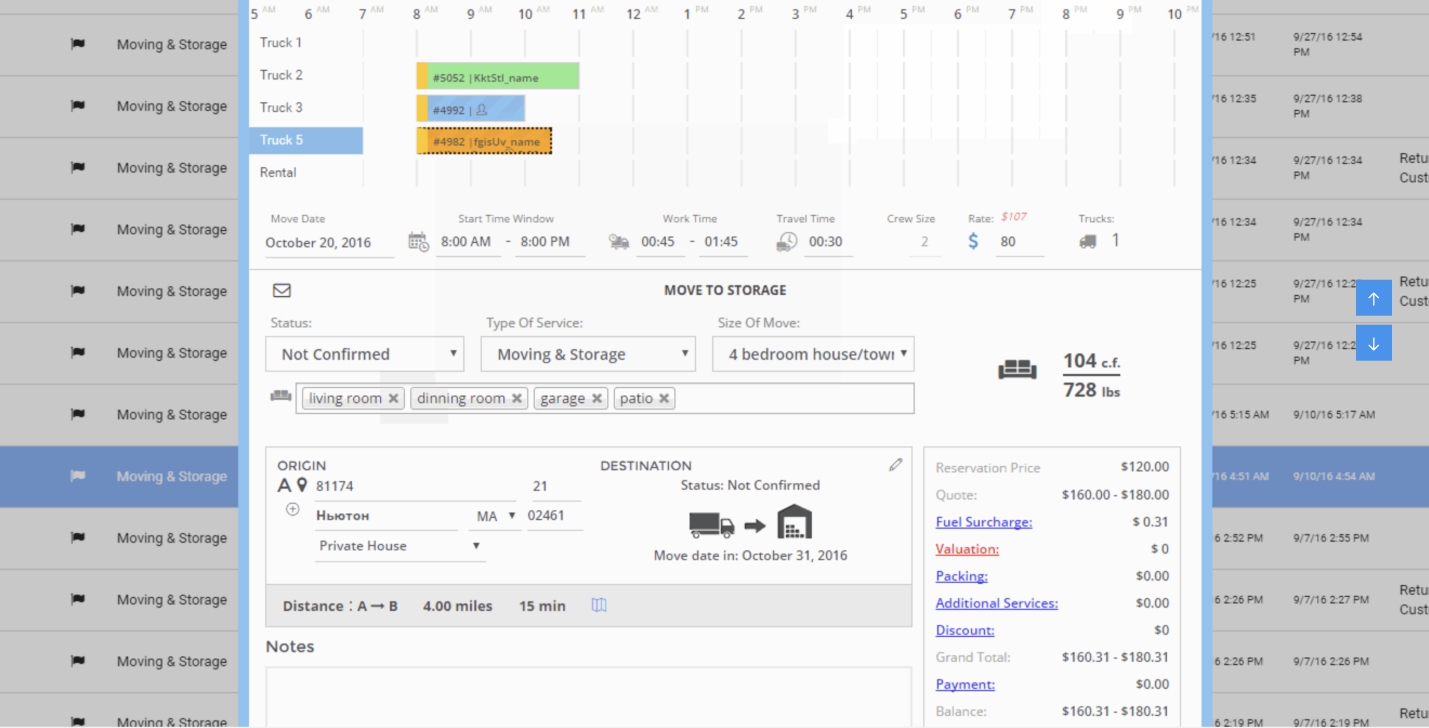Click the Additional Services link
This screenshot has width=1429, height=728.
[996, 603]
